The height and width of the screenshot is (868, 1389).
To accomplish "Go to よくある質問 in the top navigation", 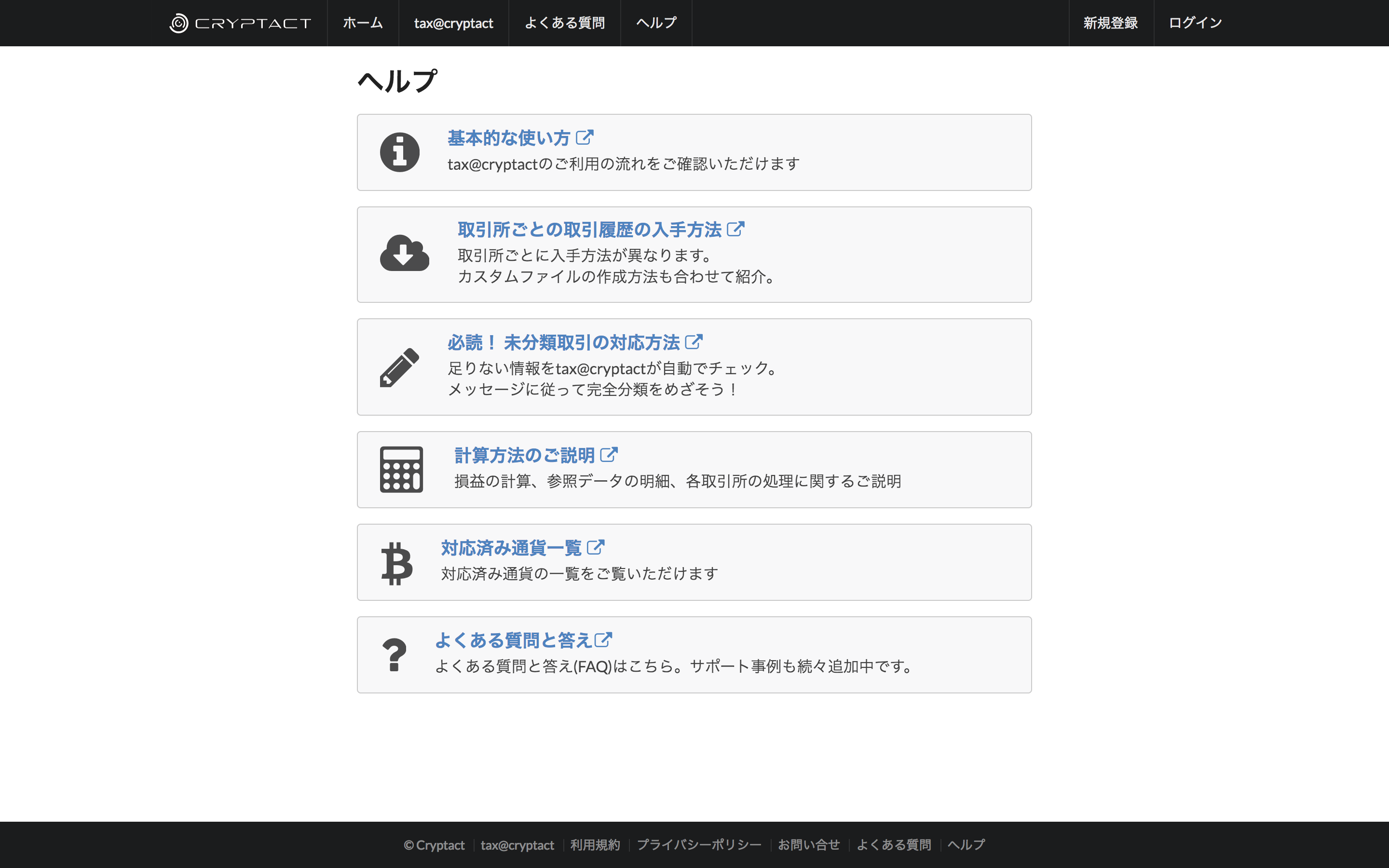I will 564,23.
